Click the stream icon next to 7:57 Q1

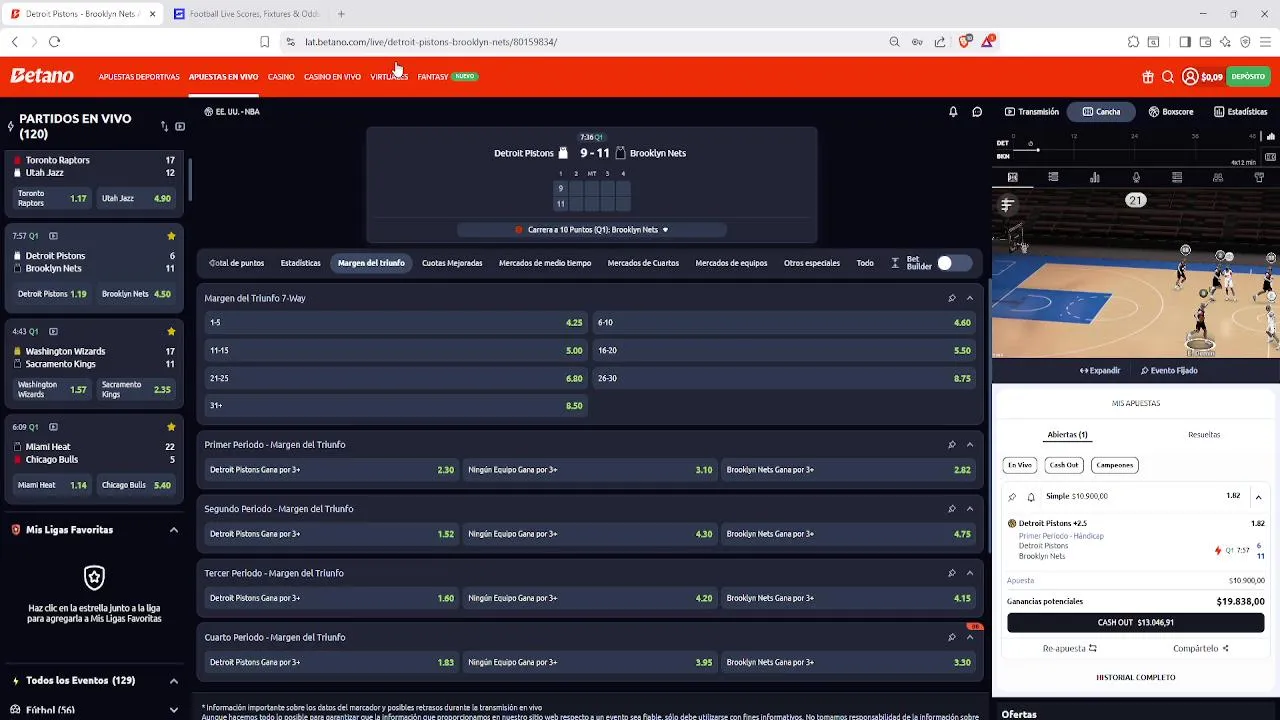coord(53,236)
